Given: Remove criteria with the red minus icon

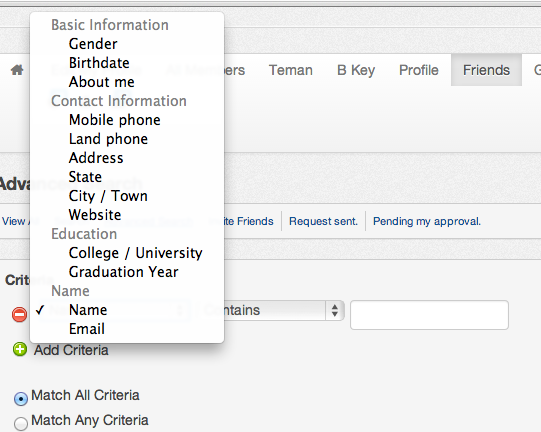Looking at the screenshot, I should 19,314.
